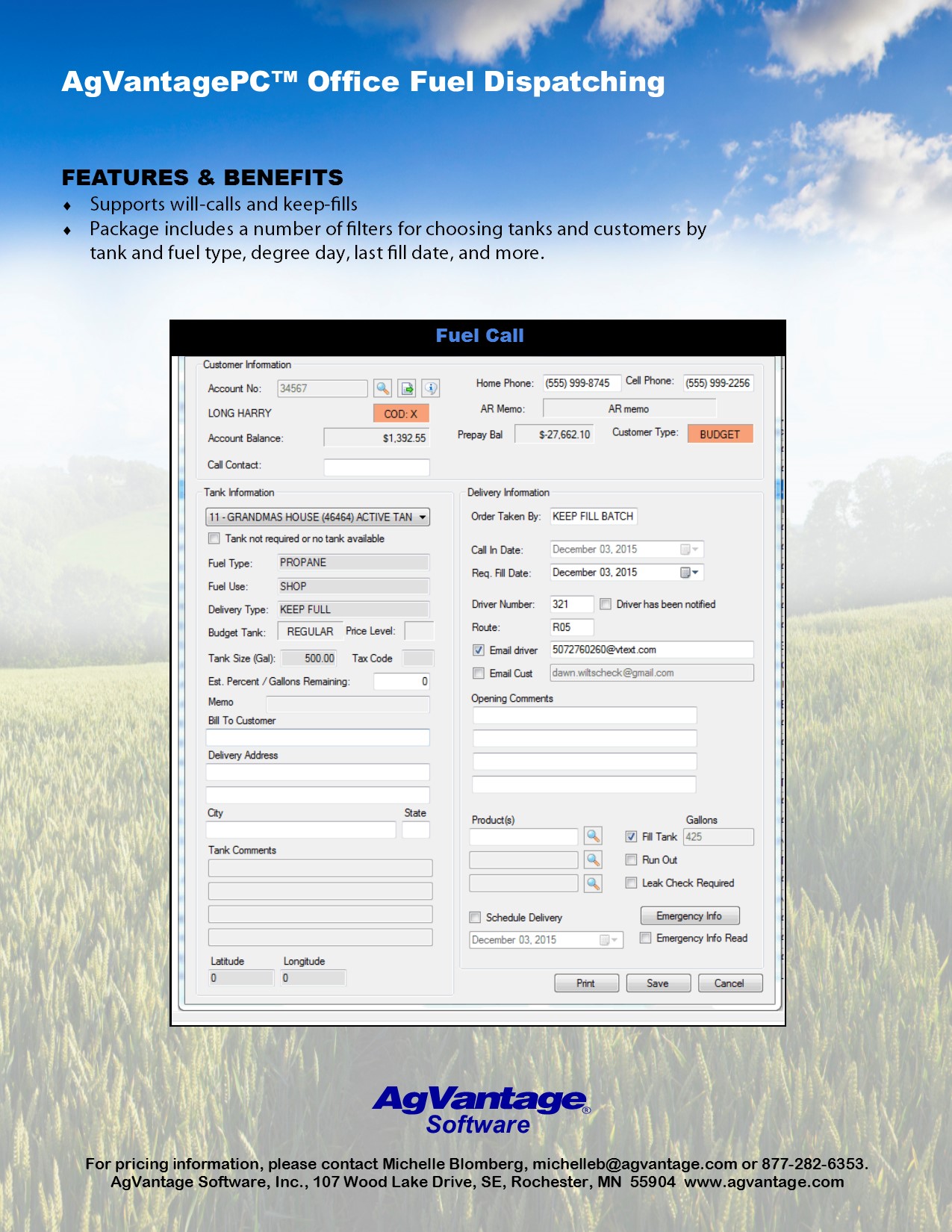The width and height of the screenshot is (952, 1232).
Task: Open the account info icon
Action: (x=431, y=388)
